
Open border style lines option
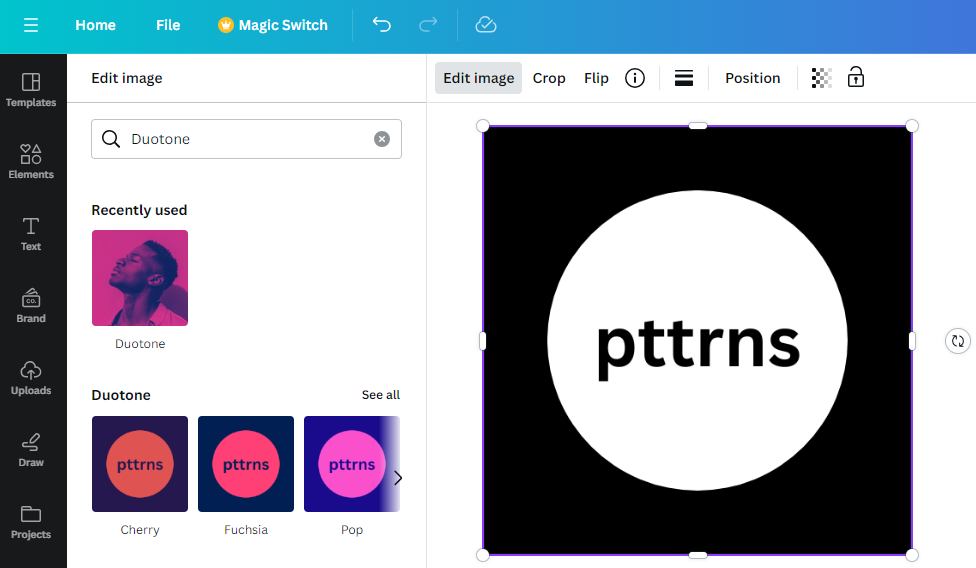click(x=684, y=78)
